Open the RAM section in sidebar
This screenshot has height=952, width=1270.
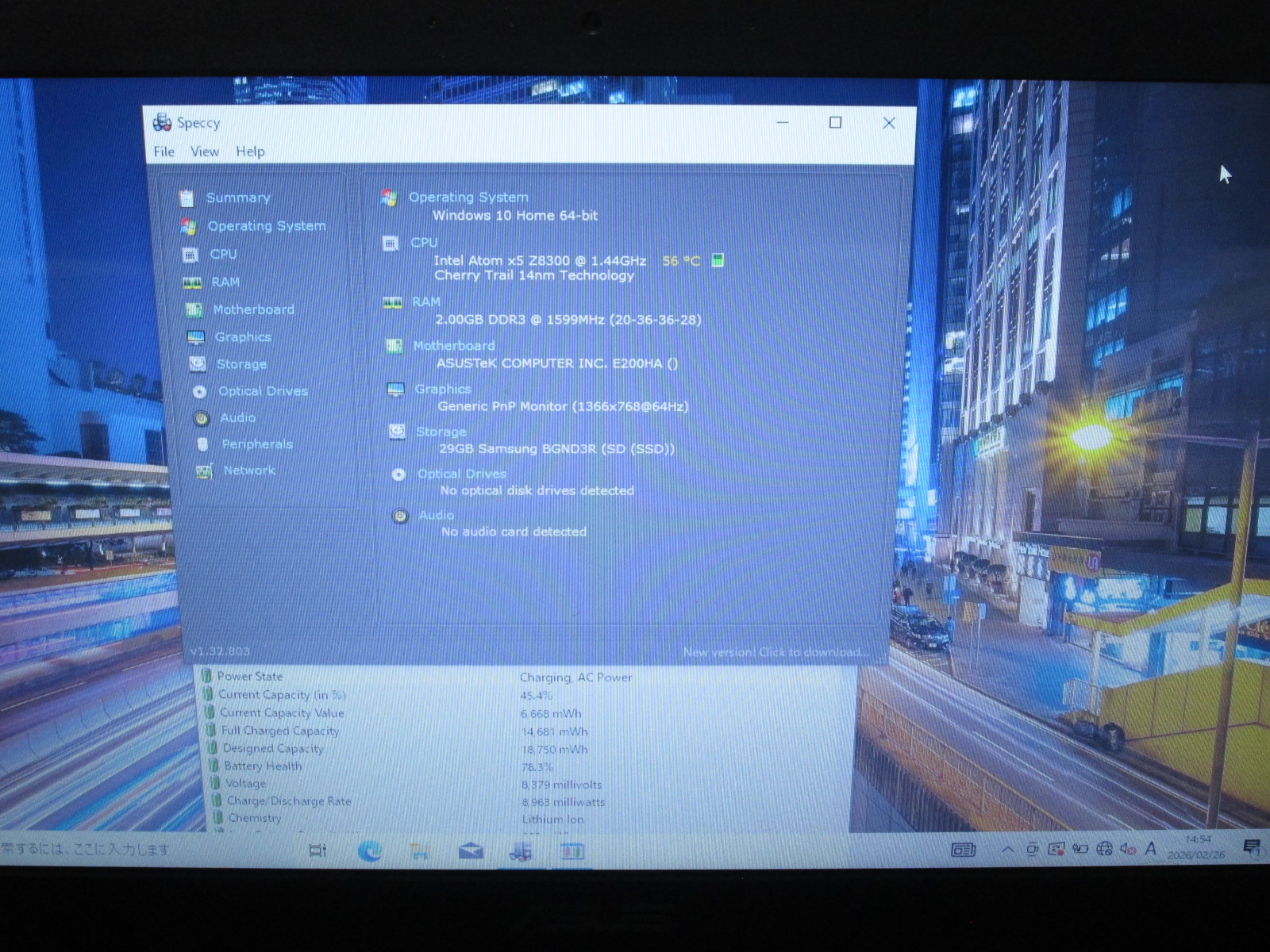[225, 282]
